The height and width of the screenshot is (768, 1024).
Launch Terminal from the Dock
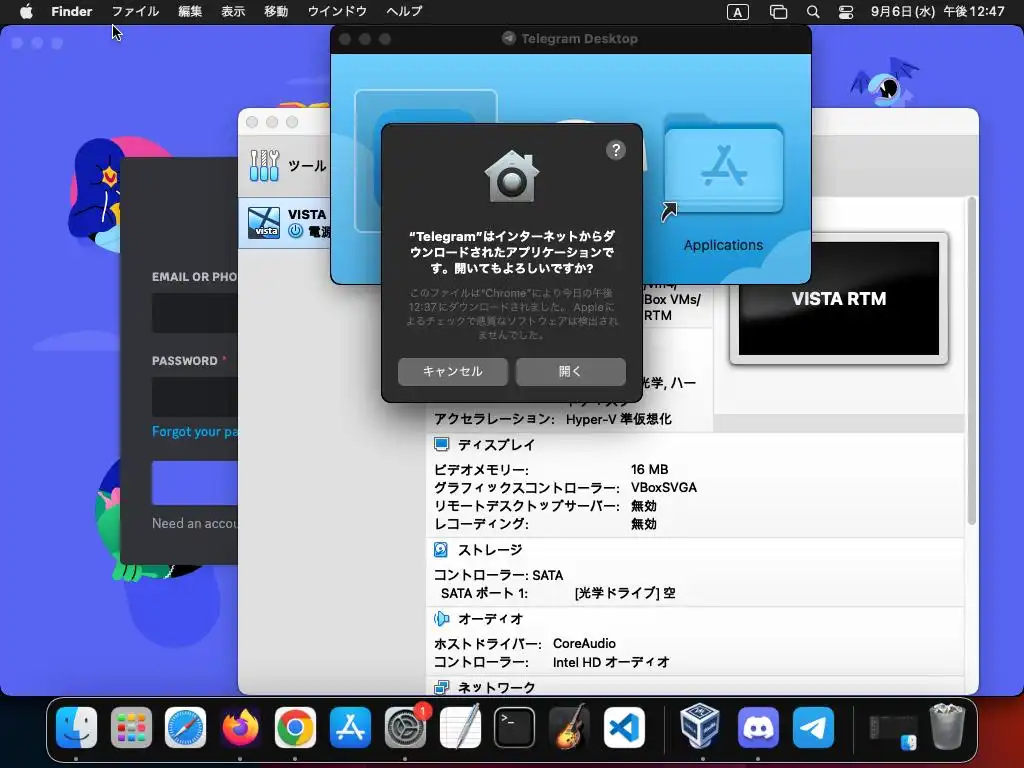tap(515, 727)
